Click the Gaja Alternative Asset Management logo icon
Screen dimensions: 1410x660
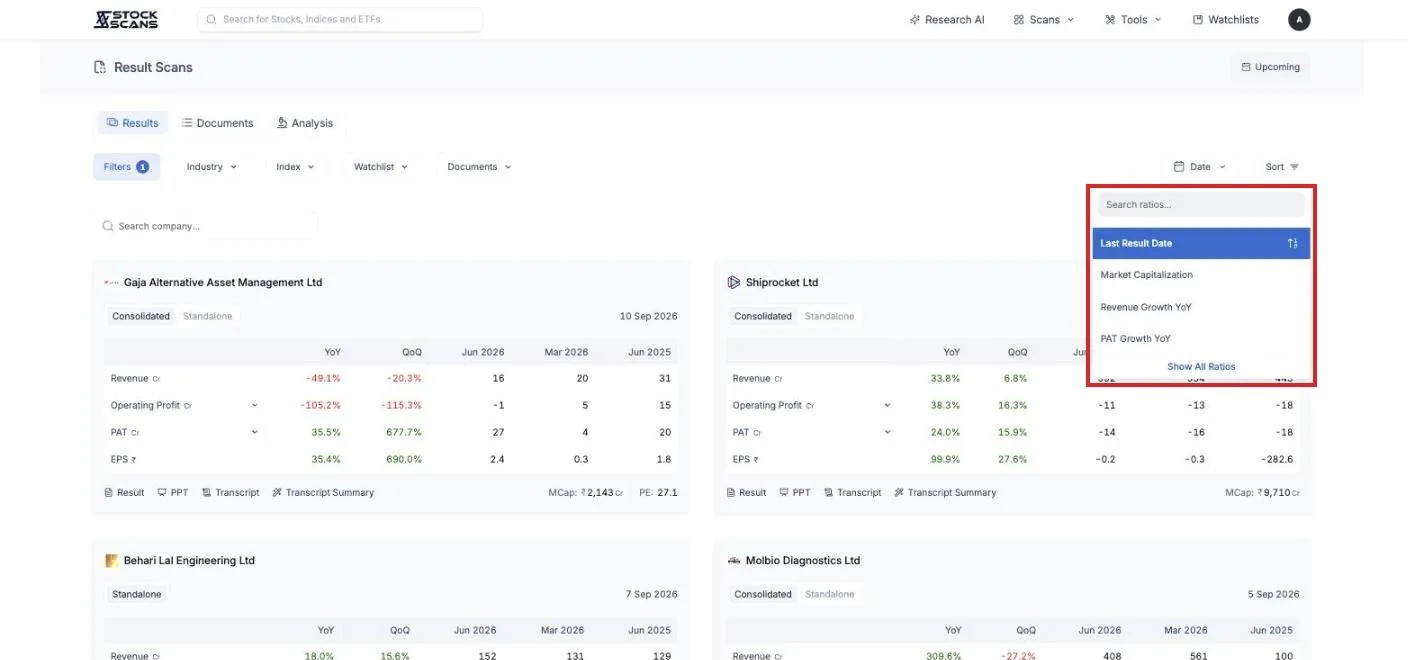point(112,283)
